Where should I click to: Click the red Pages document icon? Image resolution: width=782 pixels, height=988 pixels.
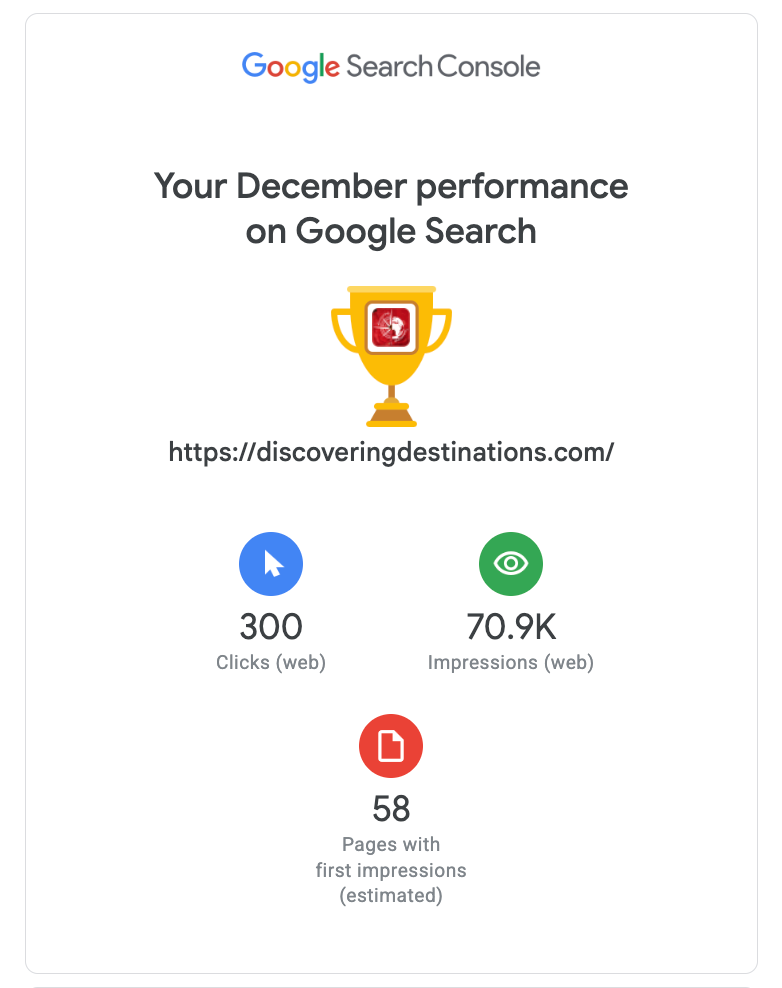[391, 746]
